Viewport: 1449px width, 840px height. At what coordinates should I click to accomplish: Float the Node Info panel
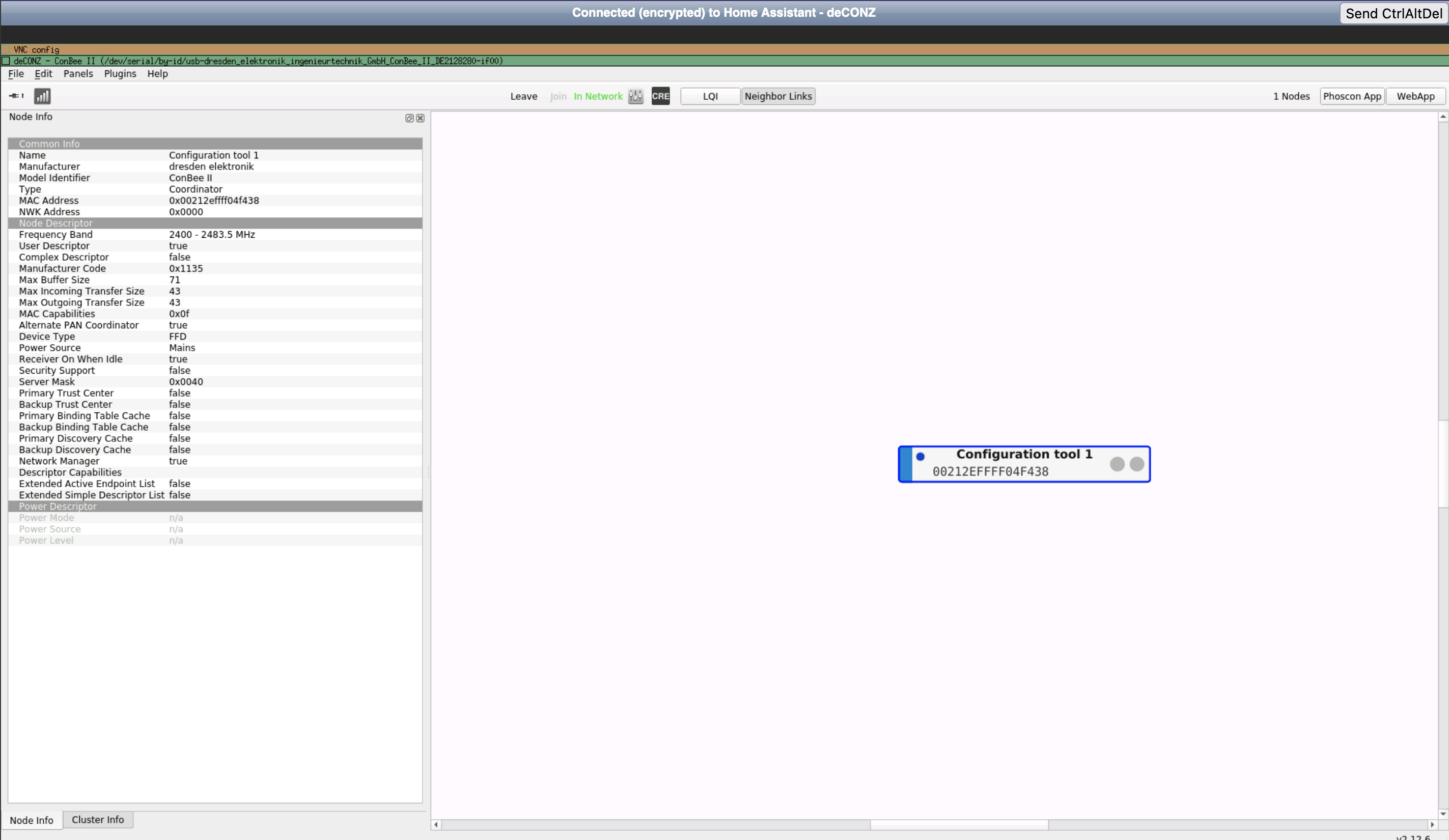(409, 118)
